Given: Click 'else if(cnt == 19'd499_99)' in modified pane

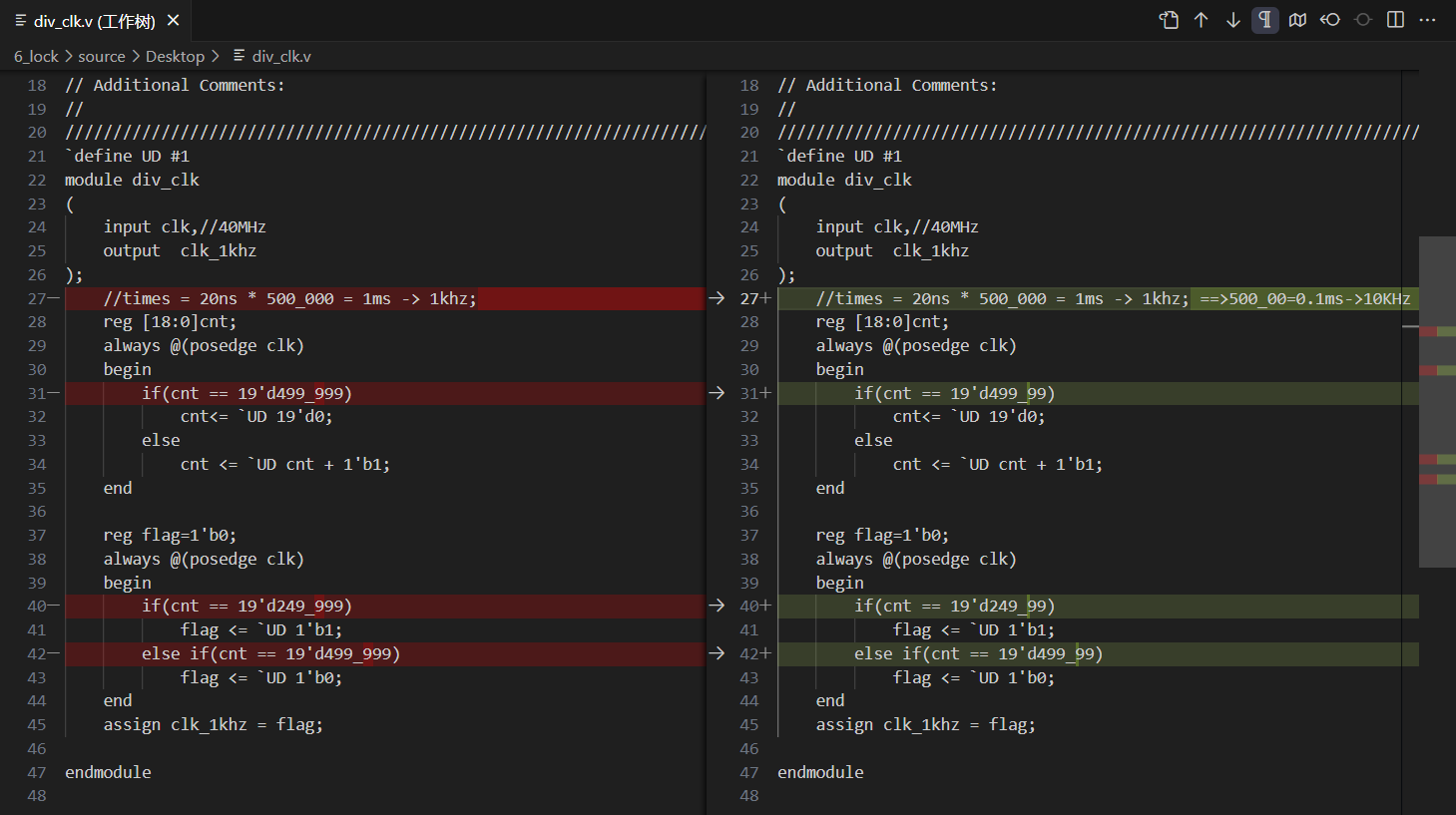Looking at the screenshot, I should click(x=979, y=653).
